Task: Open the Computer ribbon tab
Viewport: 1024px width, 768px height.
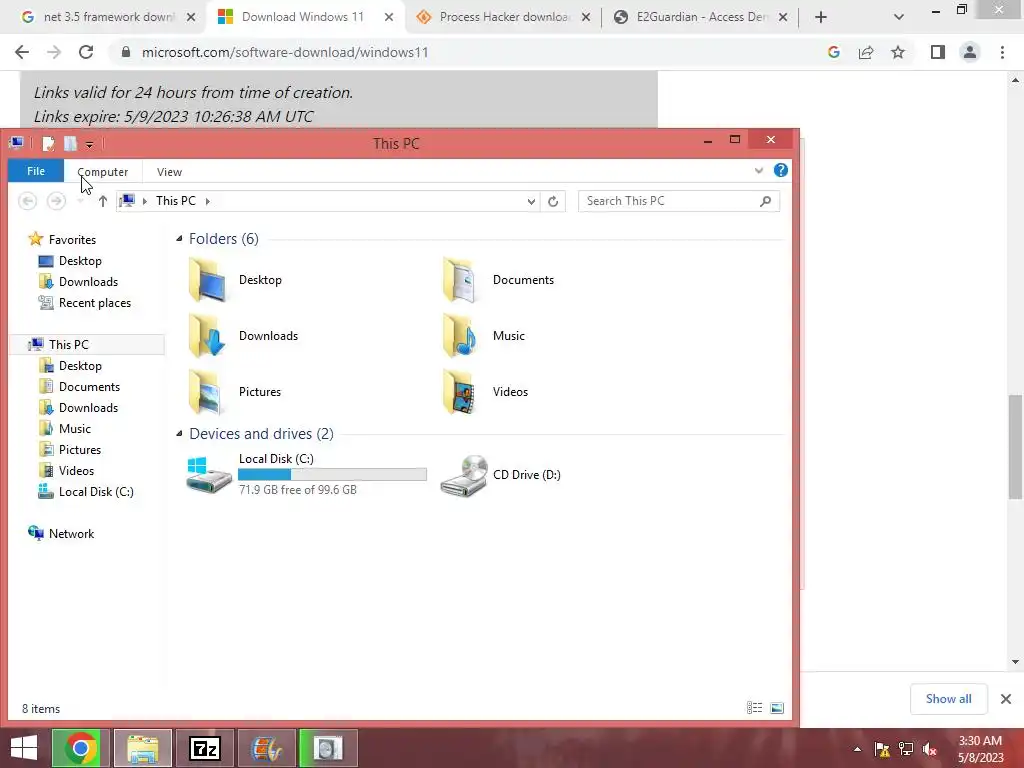Action: tap(103, 172)
